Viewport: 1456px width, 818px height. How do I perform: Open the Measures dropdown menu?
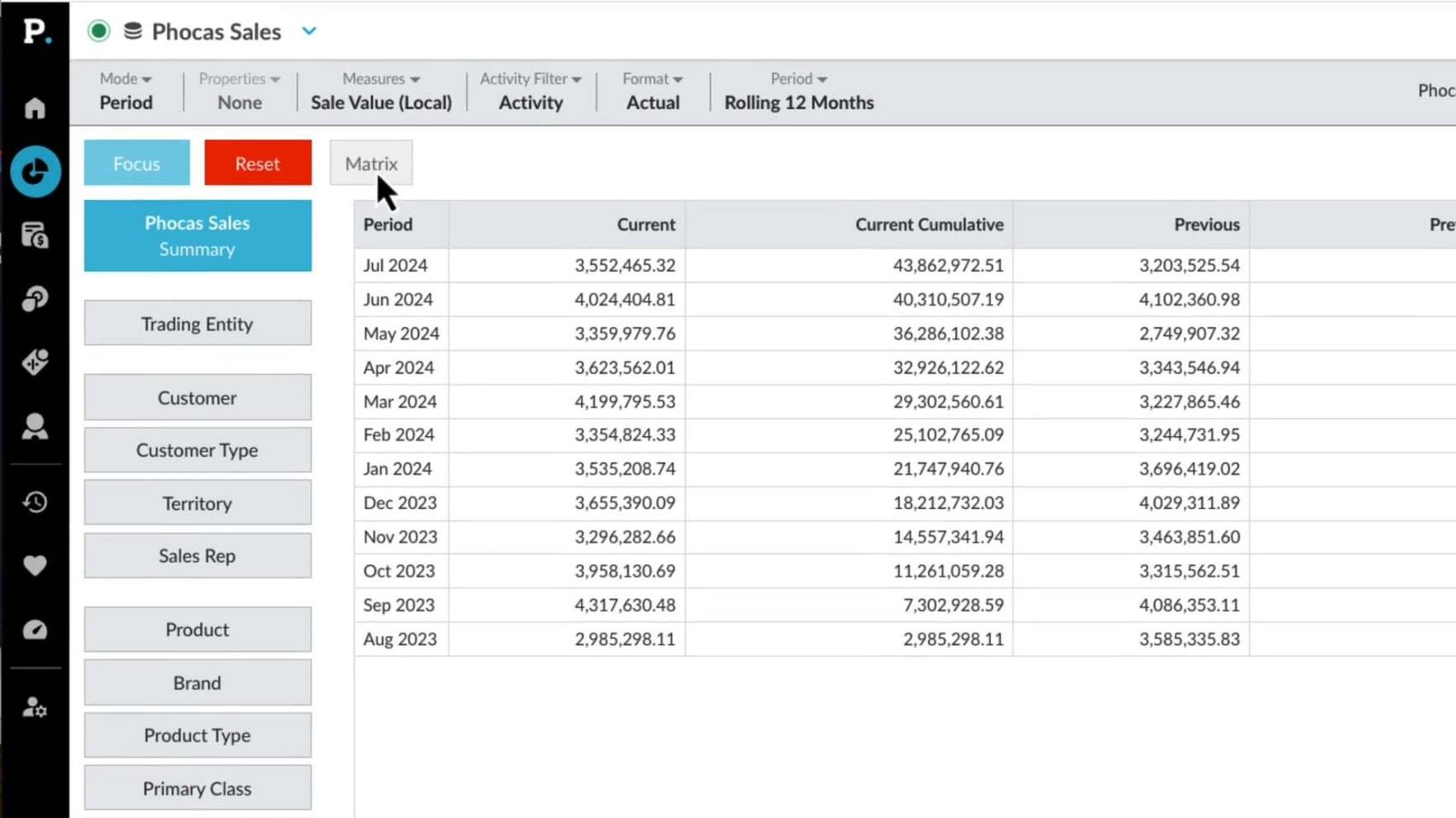coord(381,90)
